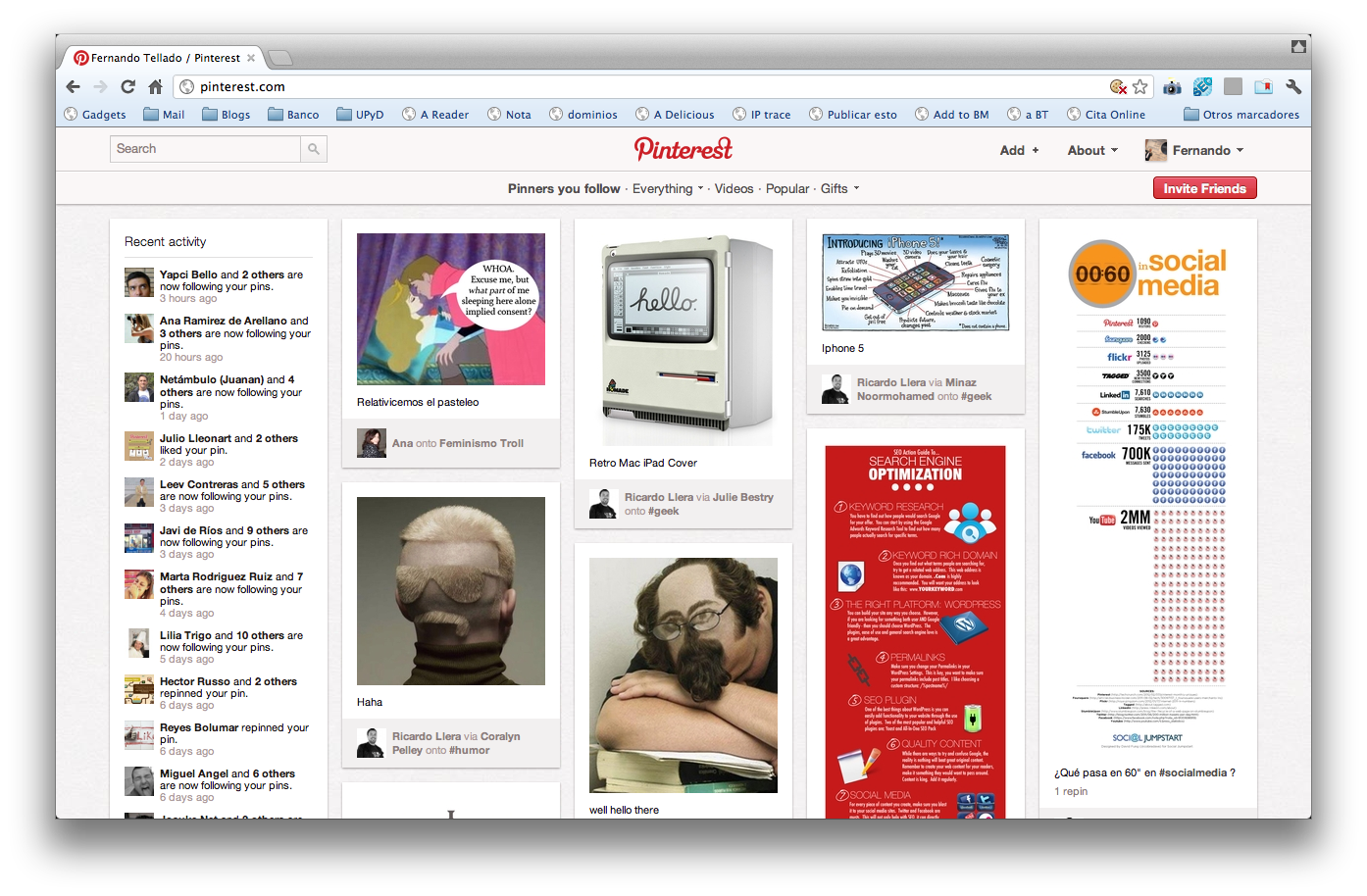Open Reyes Bolumar's profile link

(x=199, y=727)
